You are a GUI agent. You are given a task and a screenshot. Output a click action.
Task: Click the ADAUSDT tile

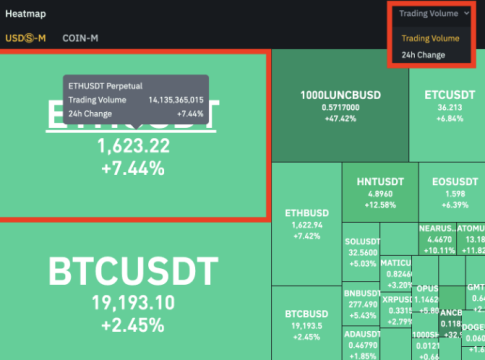[361, 343]
